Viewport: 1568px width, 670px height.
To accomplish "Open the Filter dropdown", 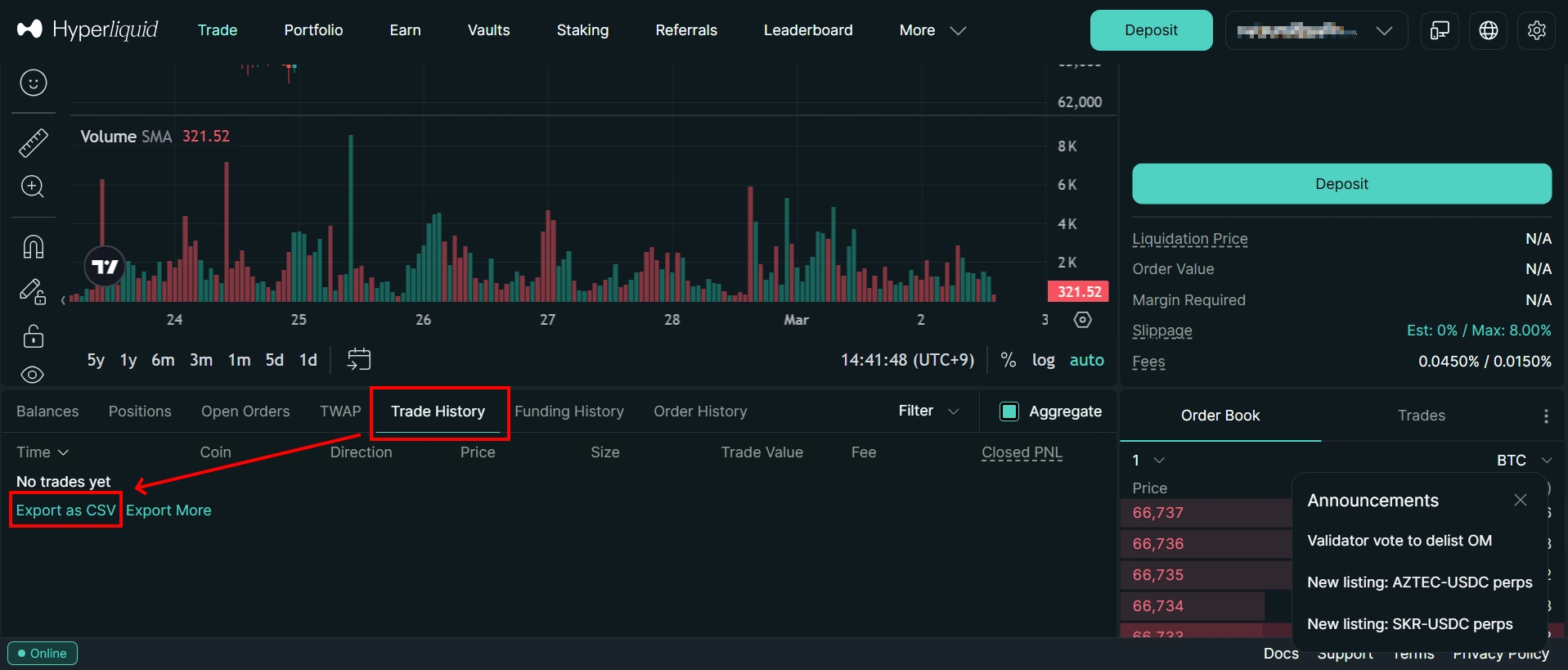I will click(928, 411).
